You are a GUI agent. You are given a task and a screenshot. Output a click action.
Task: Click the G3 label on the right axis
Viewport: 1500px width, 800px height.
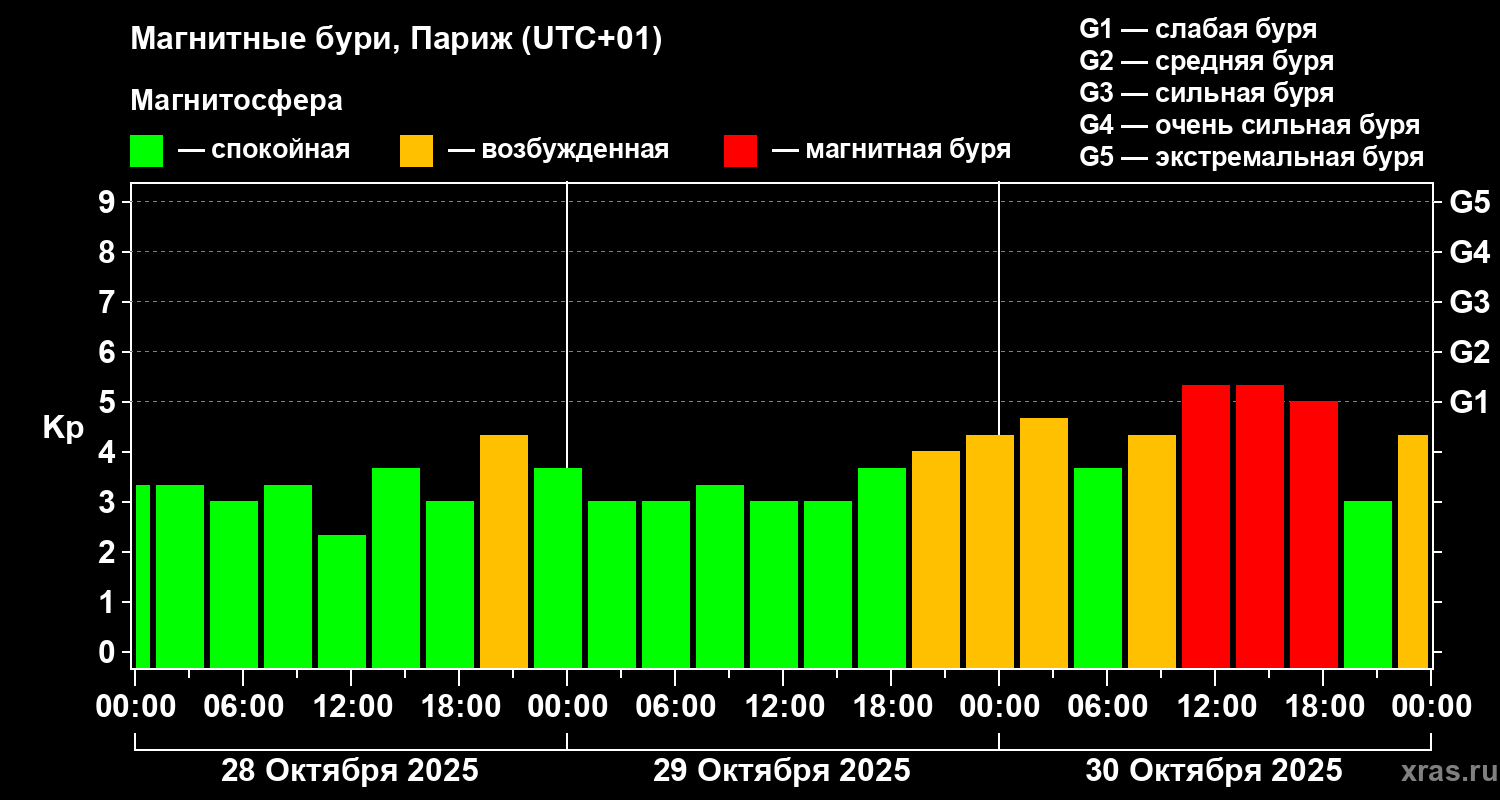pos(1469,302)
